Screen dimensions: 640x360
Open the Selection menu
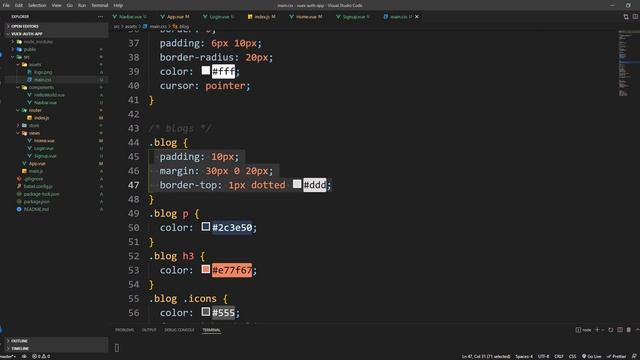(37, 5)
